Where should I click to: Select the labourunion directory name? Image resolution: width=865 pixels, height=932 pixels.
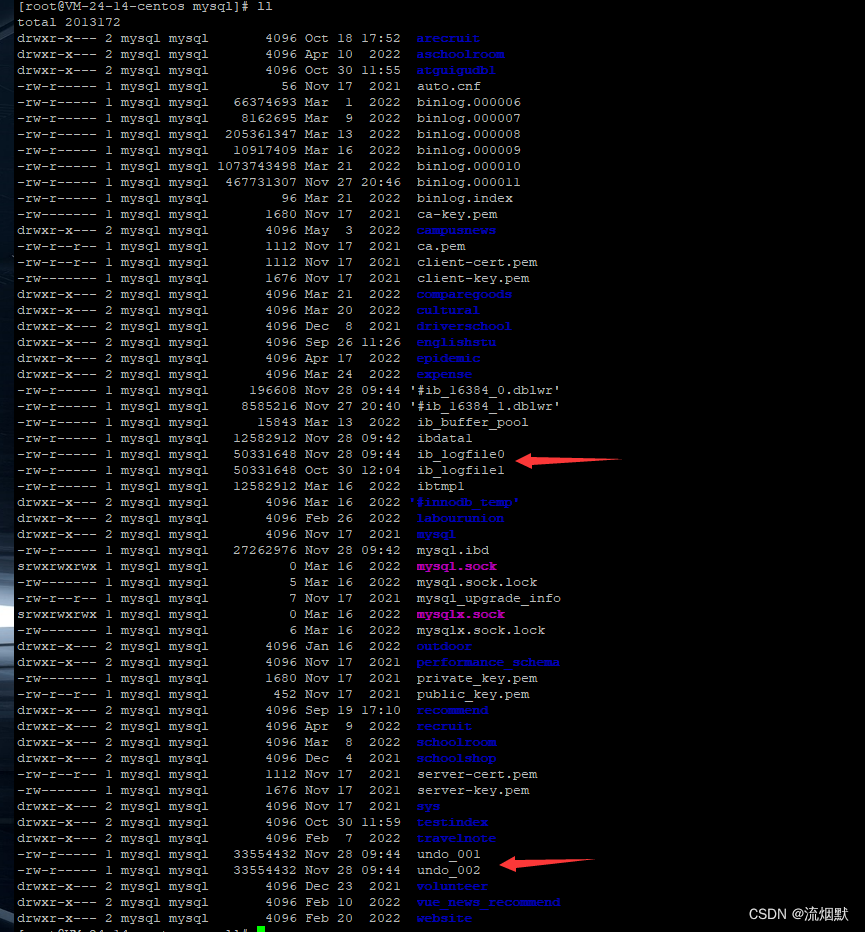click(460, 519)
